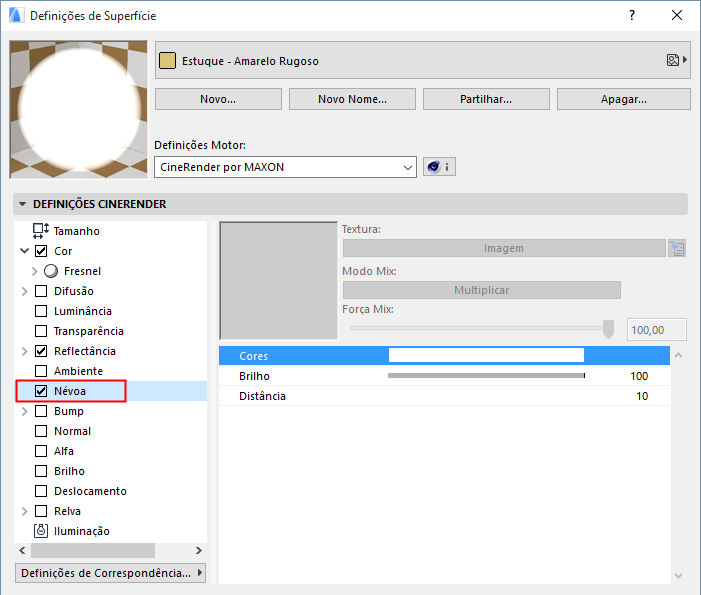Select the Iluminação tree item

click(x=82, y=531)
